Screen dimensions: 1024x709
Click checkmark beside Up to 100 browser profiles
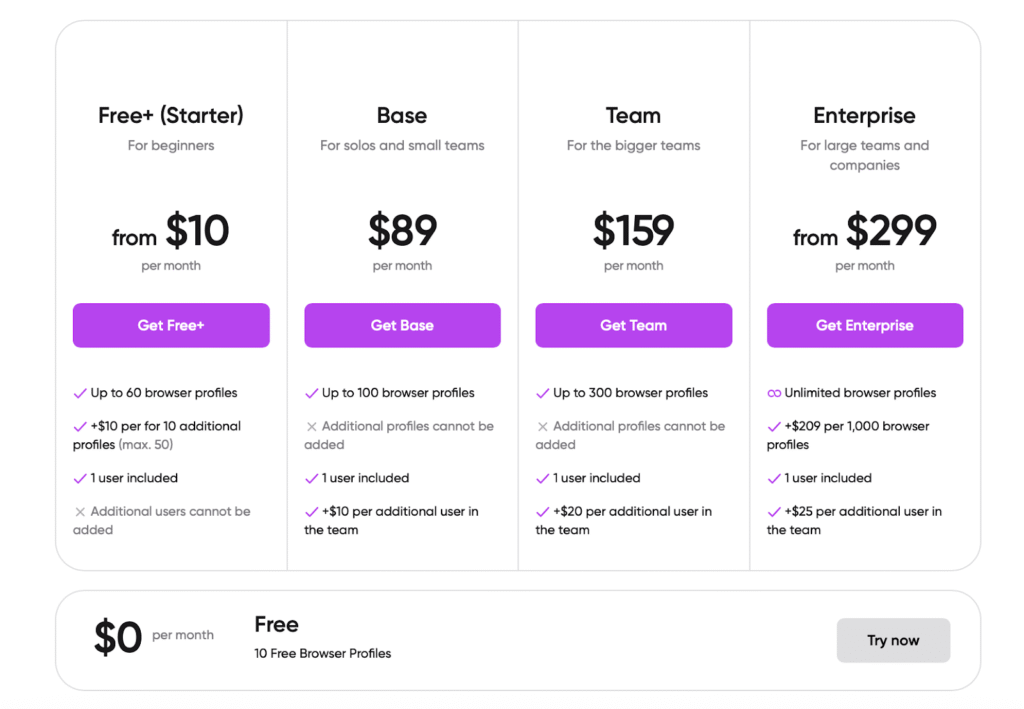(311, 393)
